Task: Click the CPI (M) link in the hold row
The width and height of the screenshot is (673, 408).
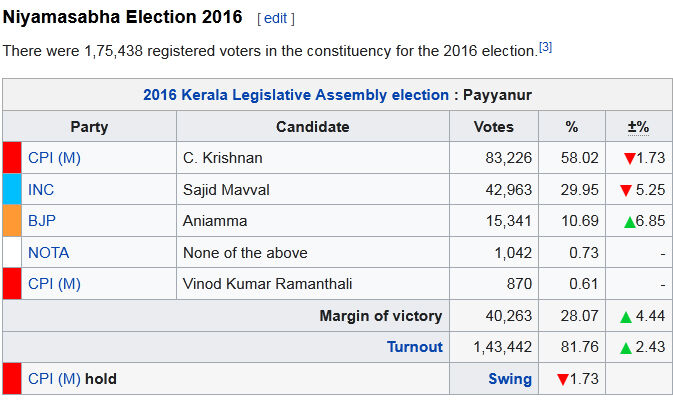Action: pyautogui.click(x=54, y=379)
